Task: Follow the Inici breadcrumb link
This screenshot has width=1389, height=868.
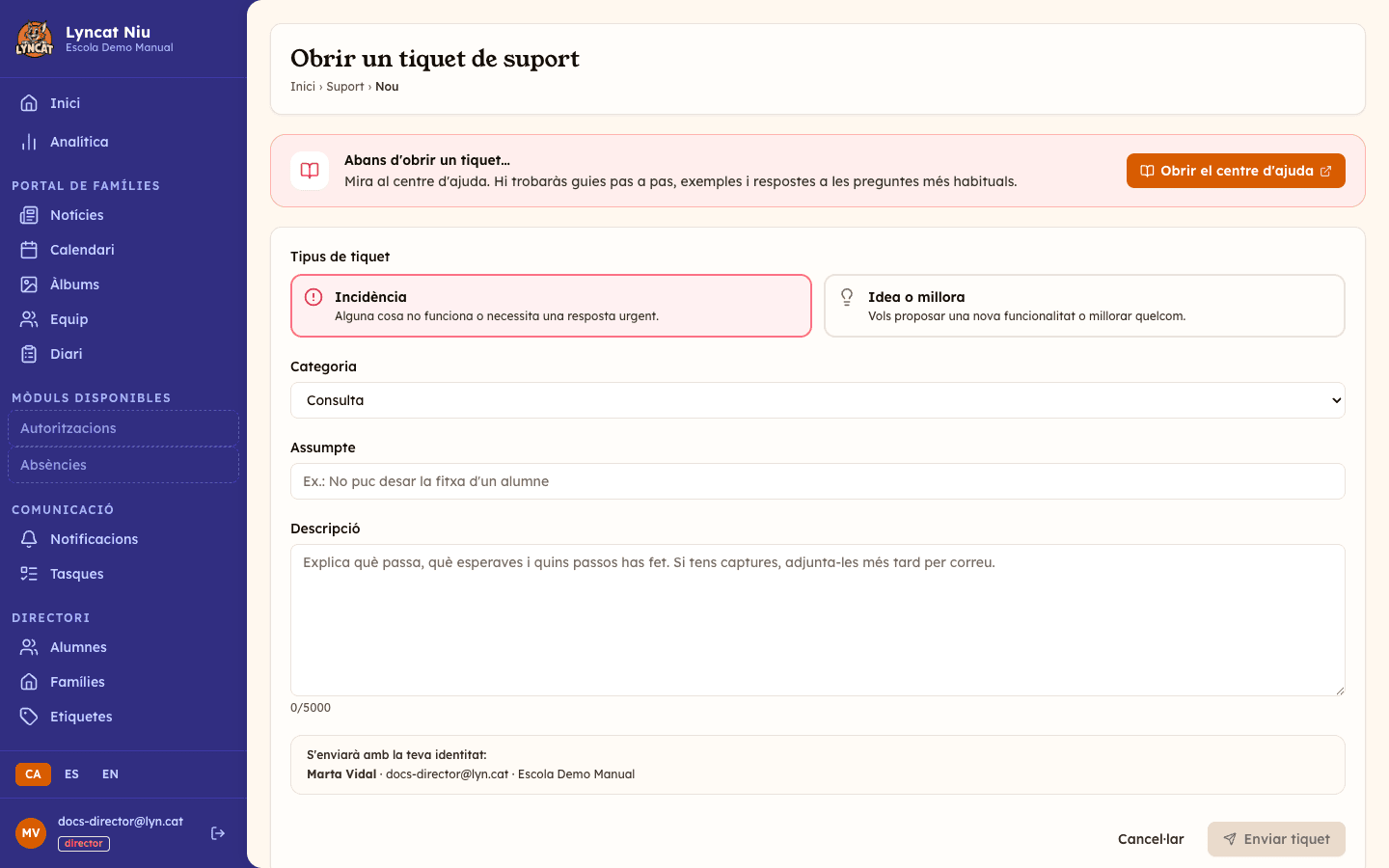Action: tap(303, 87)
